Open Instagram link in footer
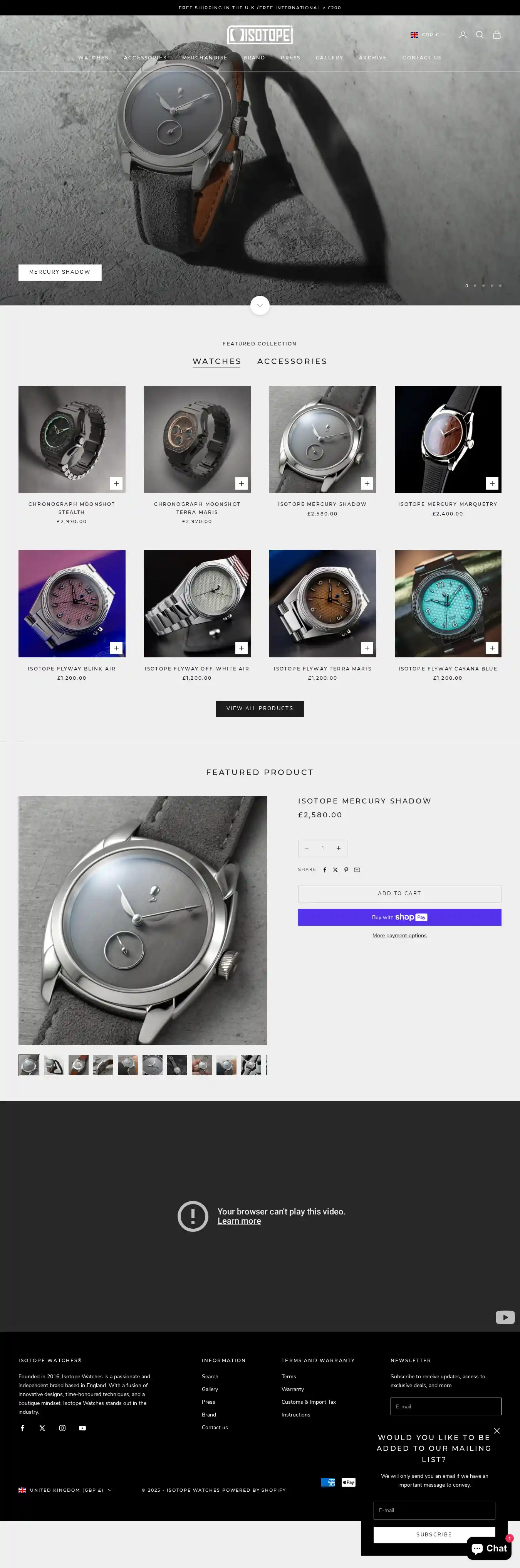The width and height of the screenshot is (520, 1568). (x=62, y=1428)
